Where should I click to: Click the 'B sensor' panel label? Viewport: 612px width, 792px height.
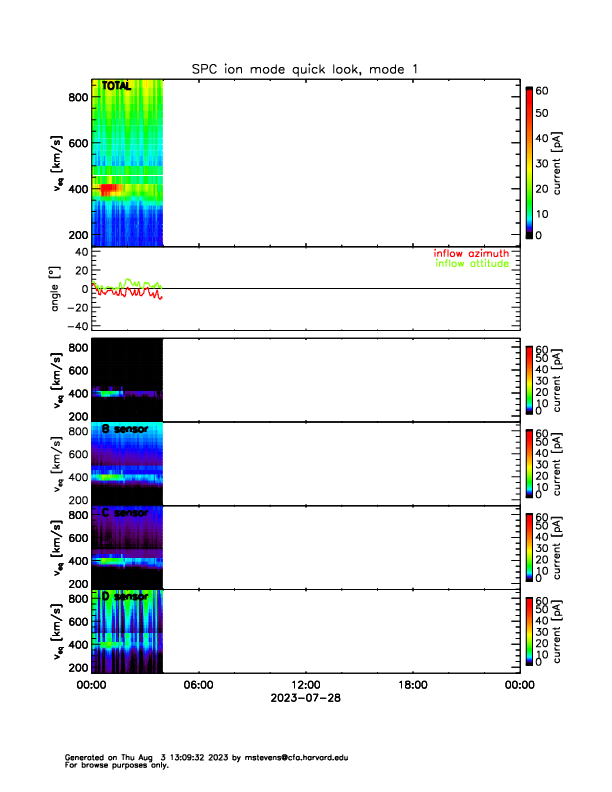(x=125, y=429)
